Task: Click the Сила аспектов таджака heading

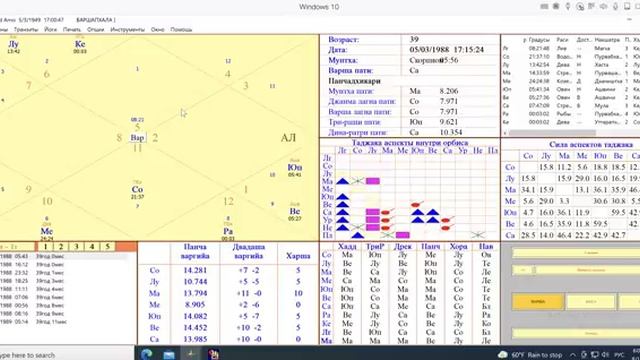Action: 591,144
